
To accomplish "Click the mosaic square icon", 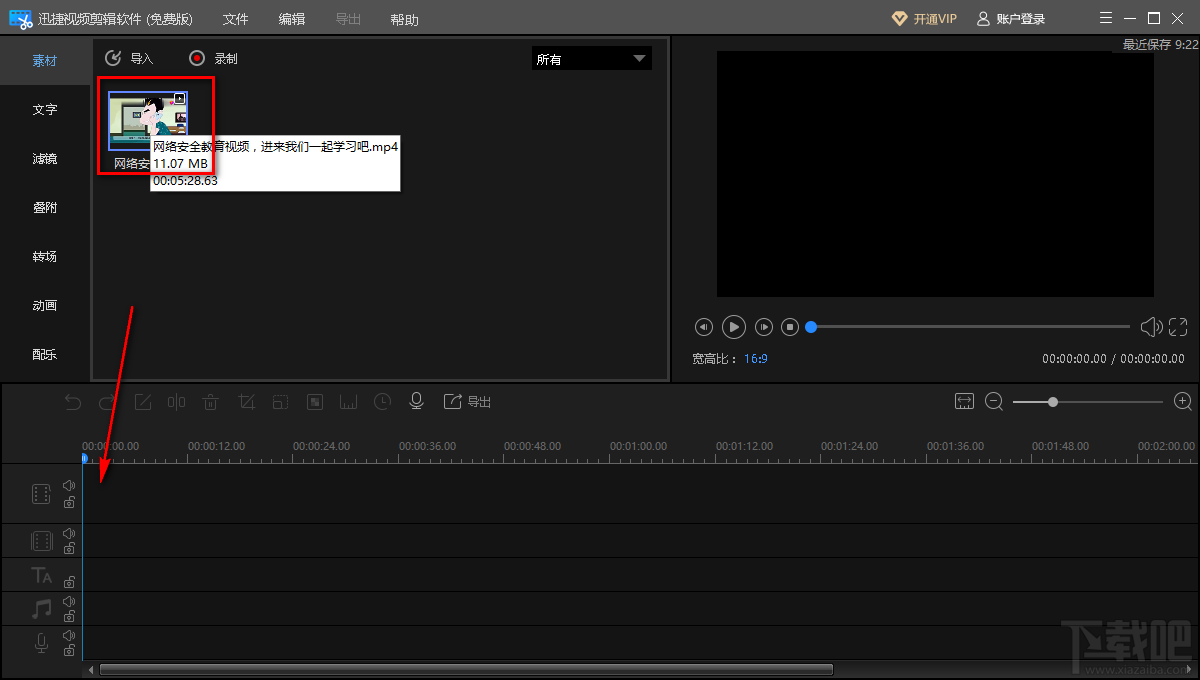I will point(315,402).
